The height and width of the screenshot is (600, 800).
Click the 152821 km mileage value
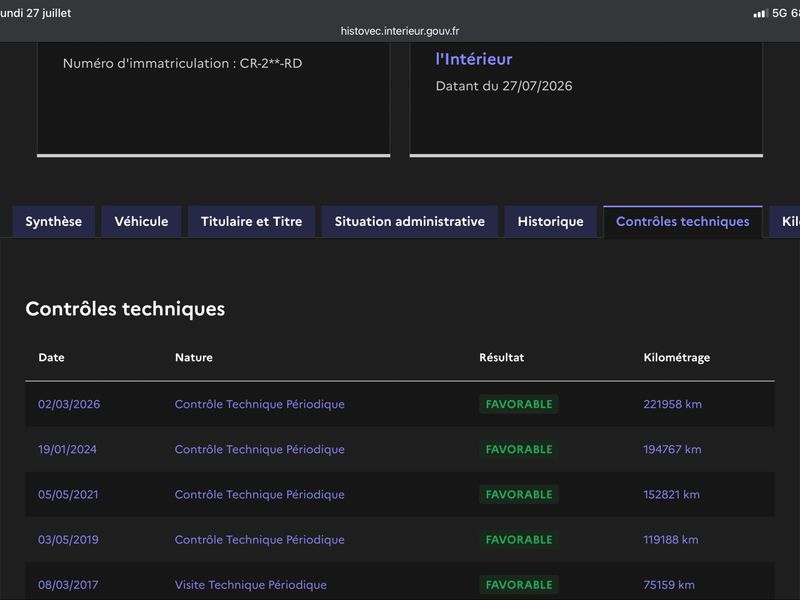click(x=671, y=494)
